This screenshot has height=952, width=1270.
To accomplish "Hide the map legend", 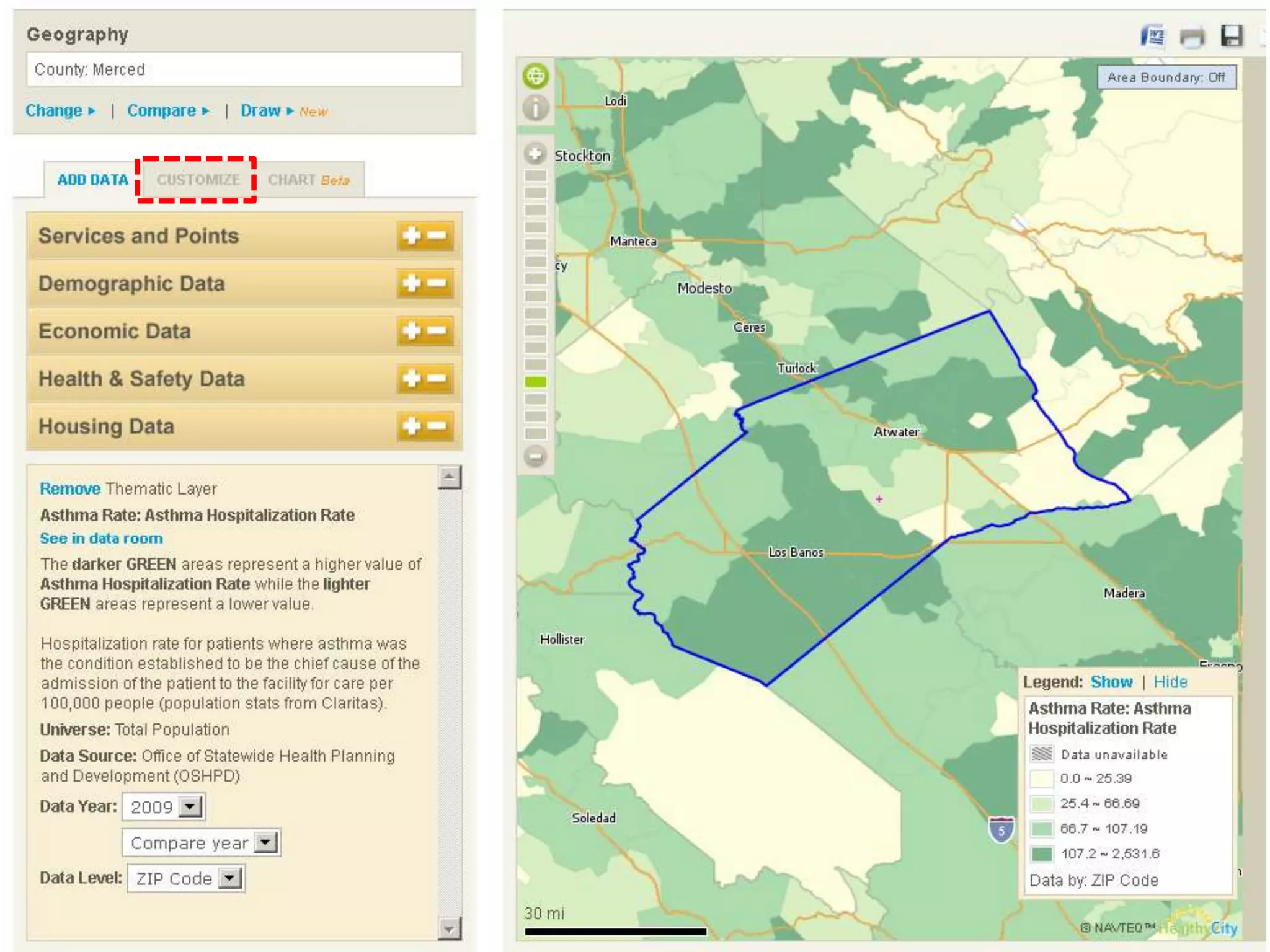I will 1170,682.
